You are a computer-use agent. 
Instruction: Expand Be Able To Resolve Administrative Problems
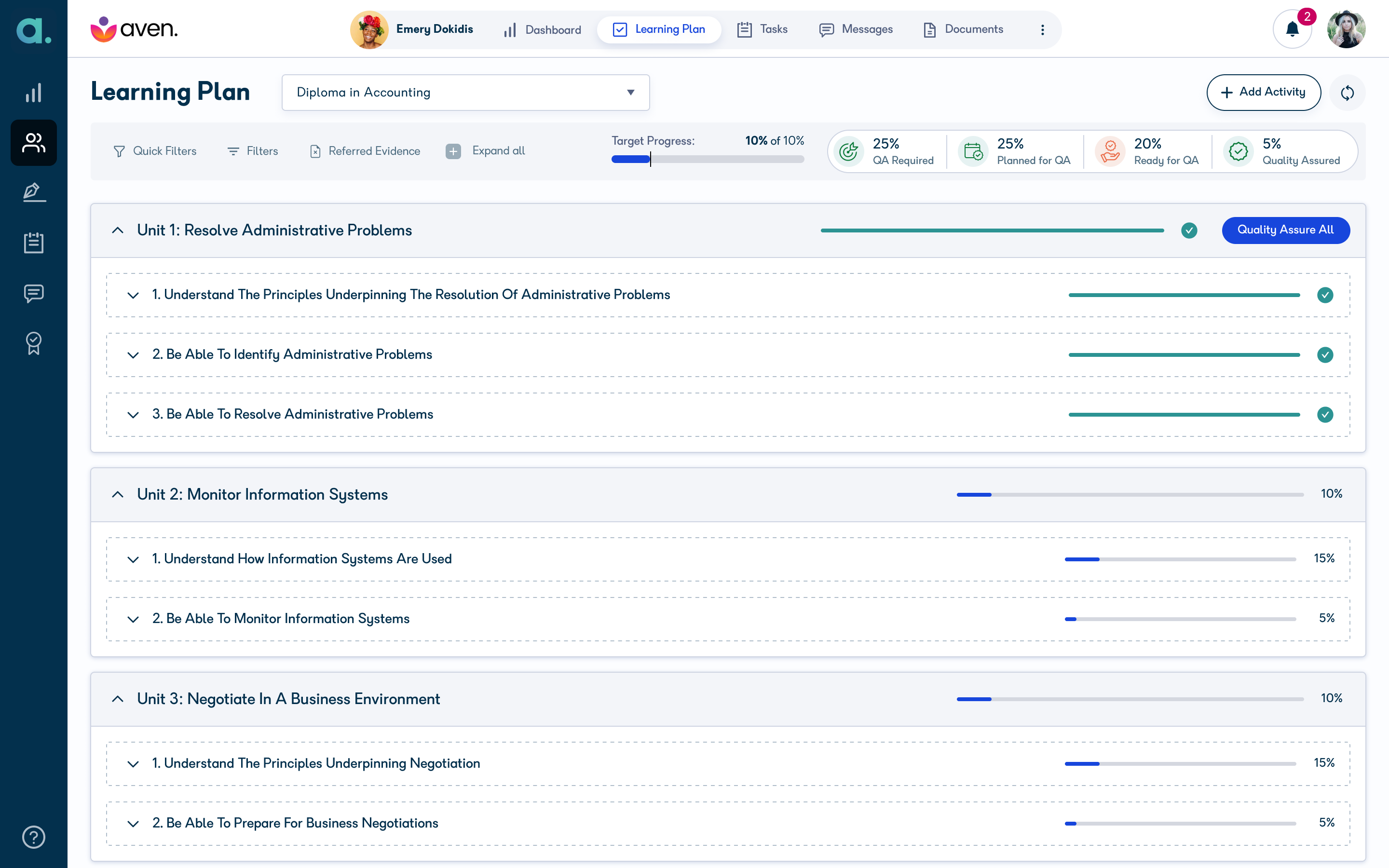(133, 415)
